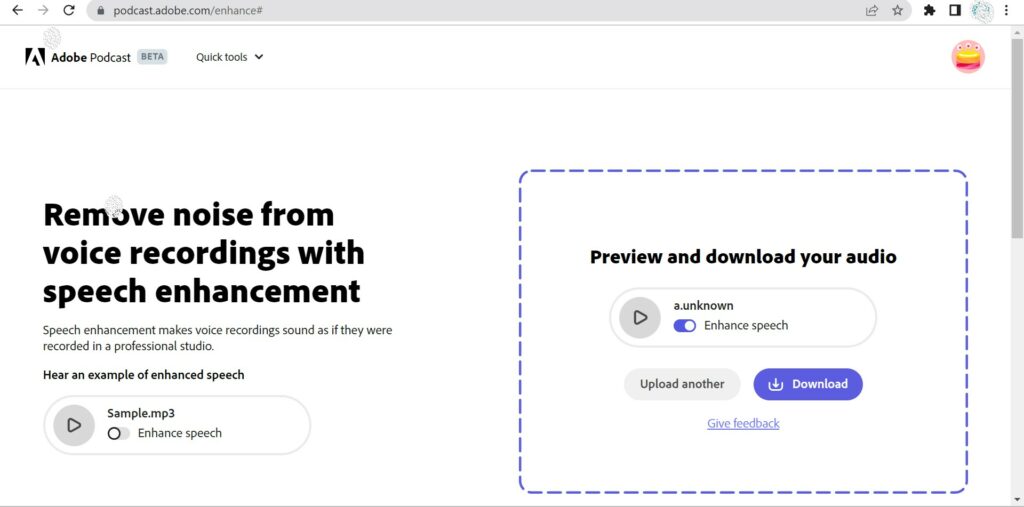
Task: Enable Enhance speech for Sample.mp3
Action: 118,433
